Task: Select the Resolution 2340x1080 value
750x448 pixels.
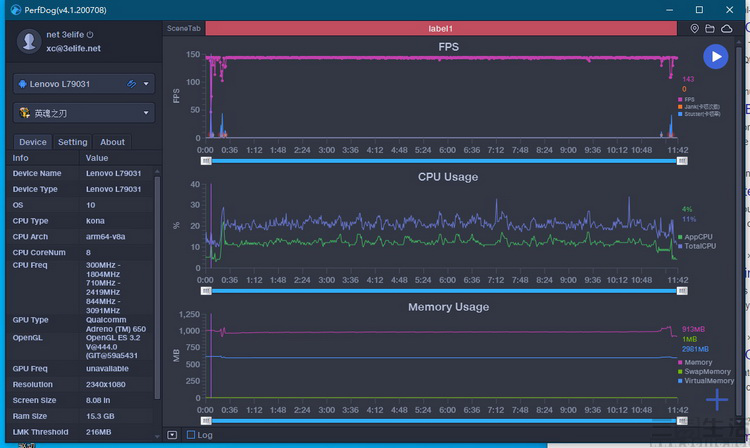Action: point(106,384)
